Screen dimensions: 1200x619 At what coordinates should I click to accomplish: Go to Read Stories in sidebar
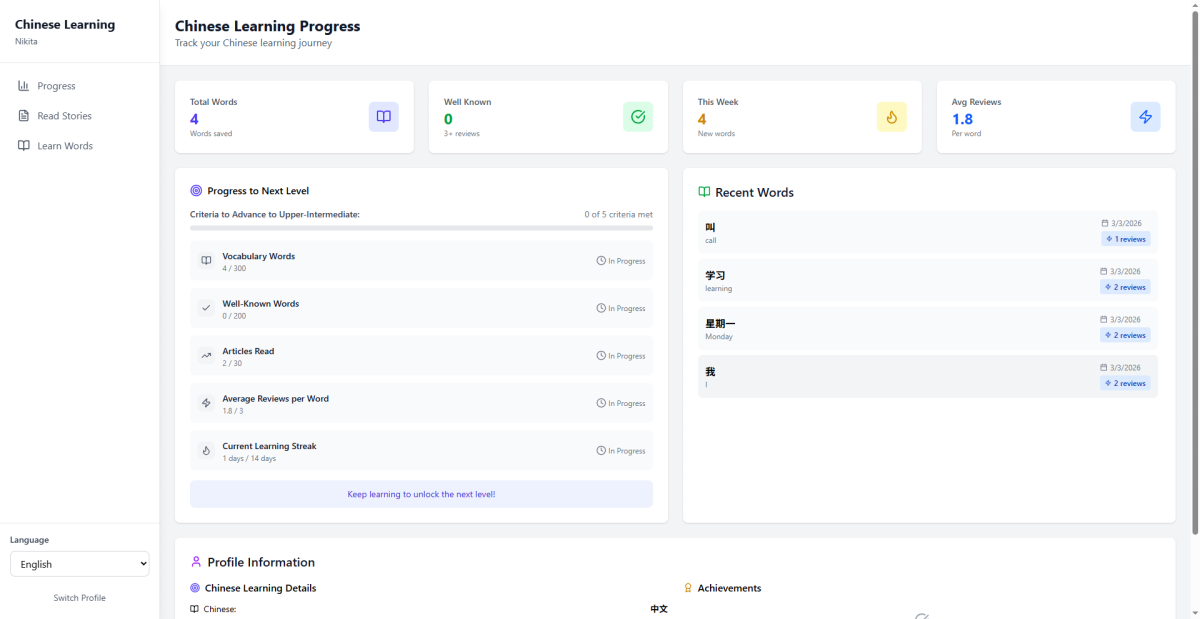64,116
